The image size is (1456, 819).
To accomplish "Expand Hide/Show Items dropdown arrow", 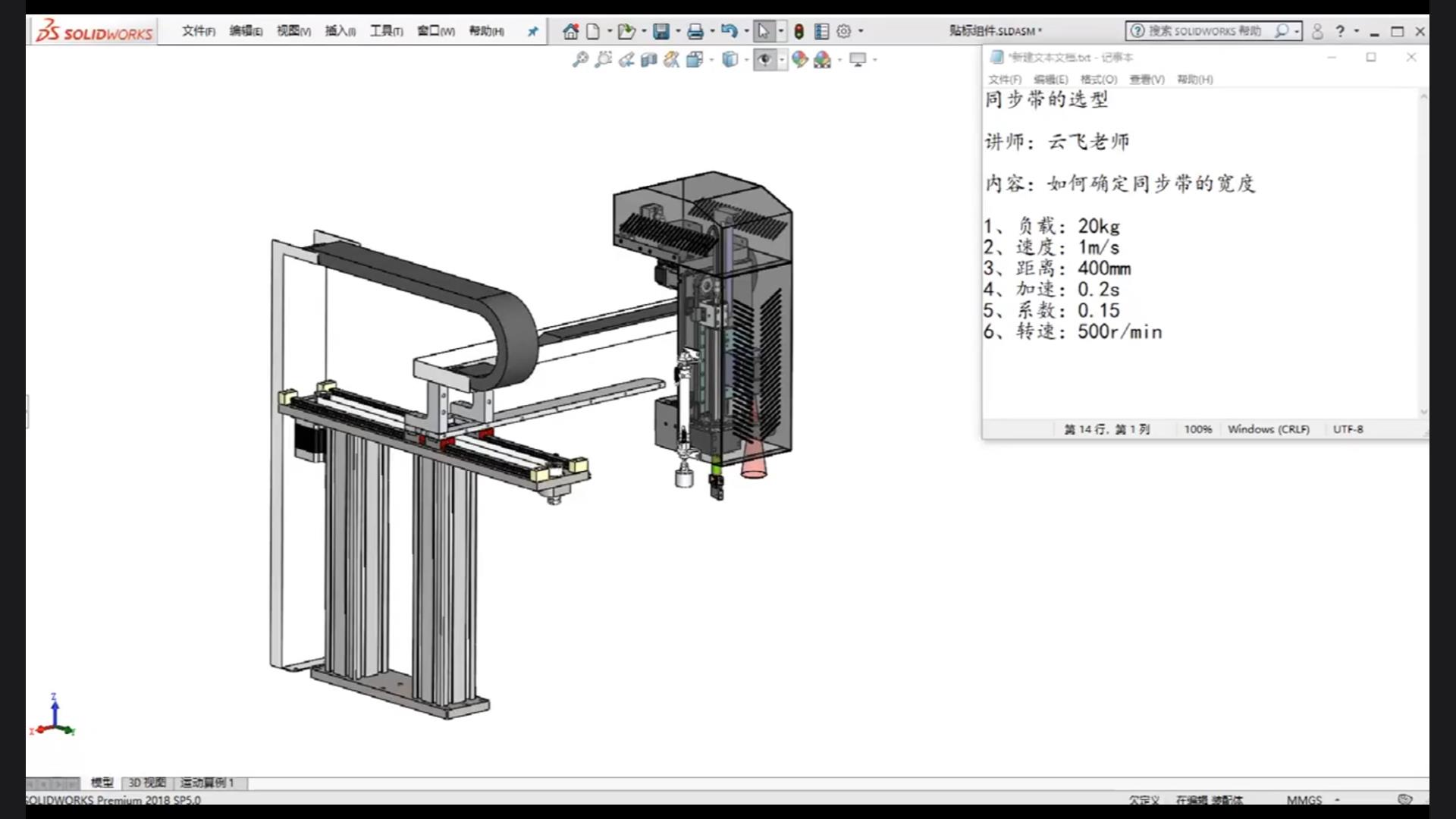I will [782, 59].
